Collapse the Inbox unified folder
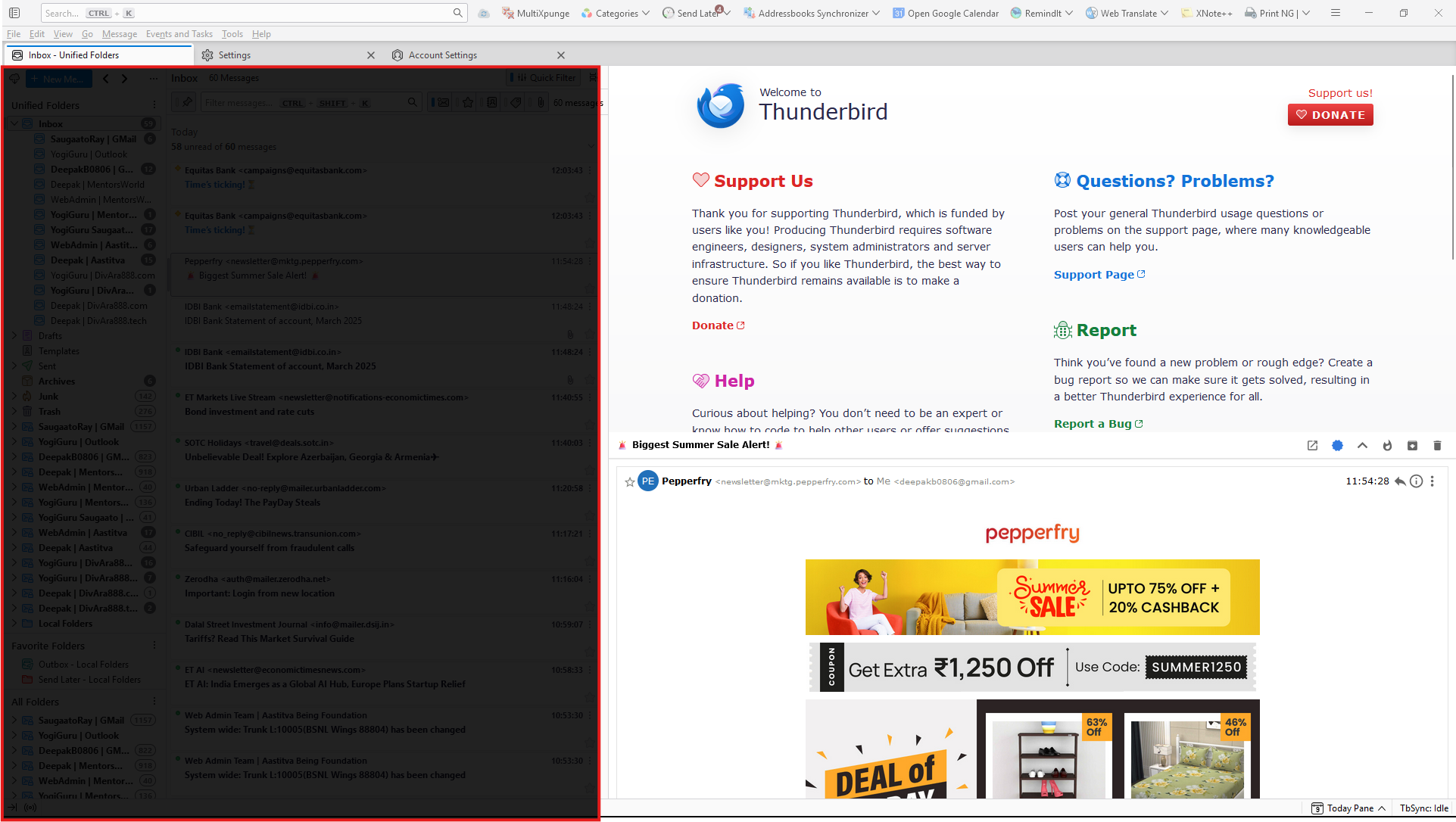Viewport: 1456px width, 822px height. 14,124
